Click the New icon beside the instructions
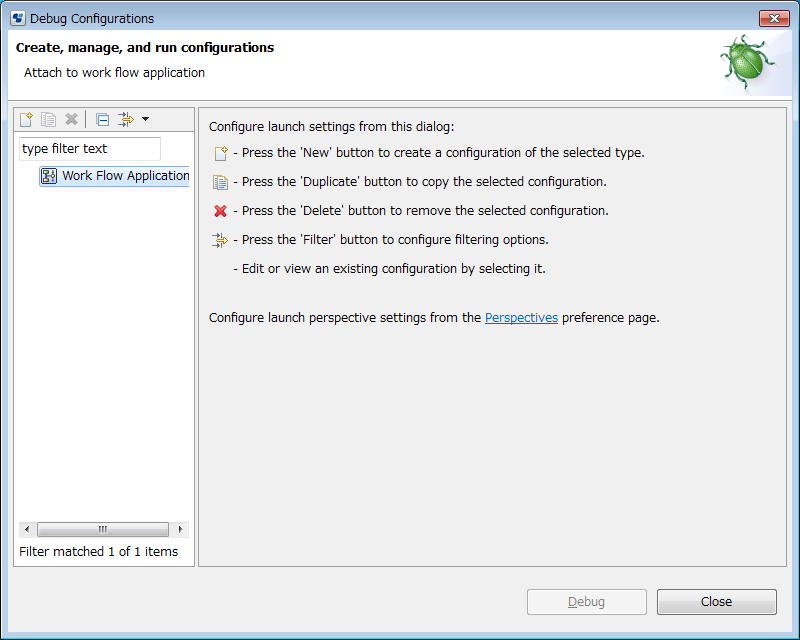The image size is (800, 640). [x=220, y=153]
